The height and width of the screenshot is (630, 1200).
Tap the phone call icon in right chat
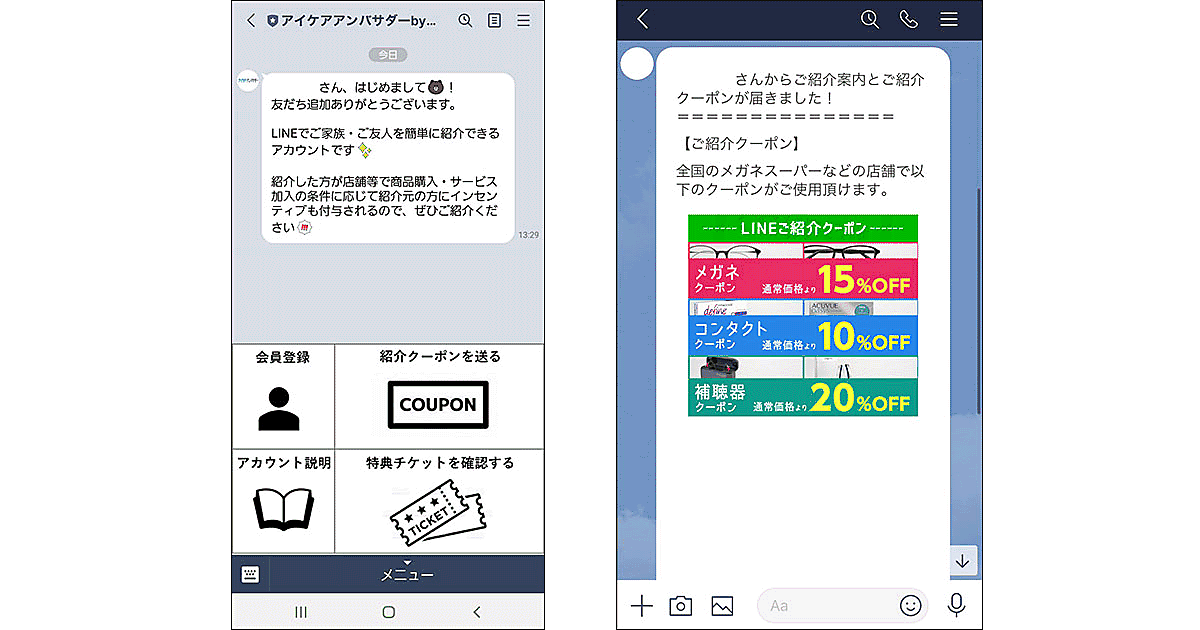point(908,19)
